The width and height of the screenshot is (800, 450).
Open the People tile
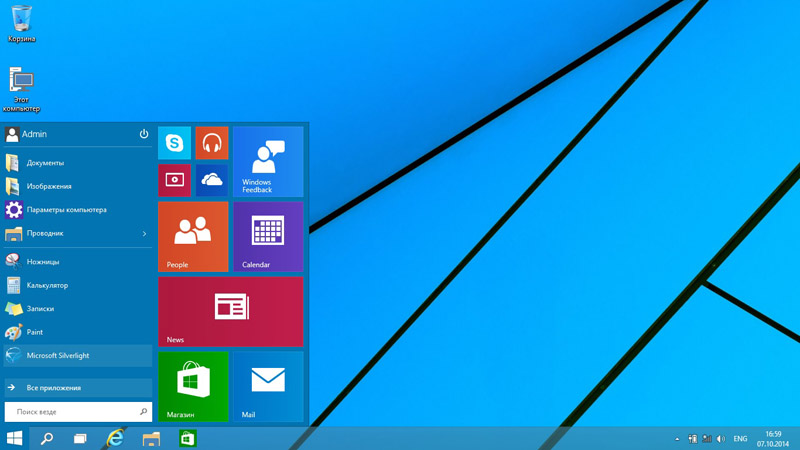(193, 237)
